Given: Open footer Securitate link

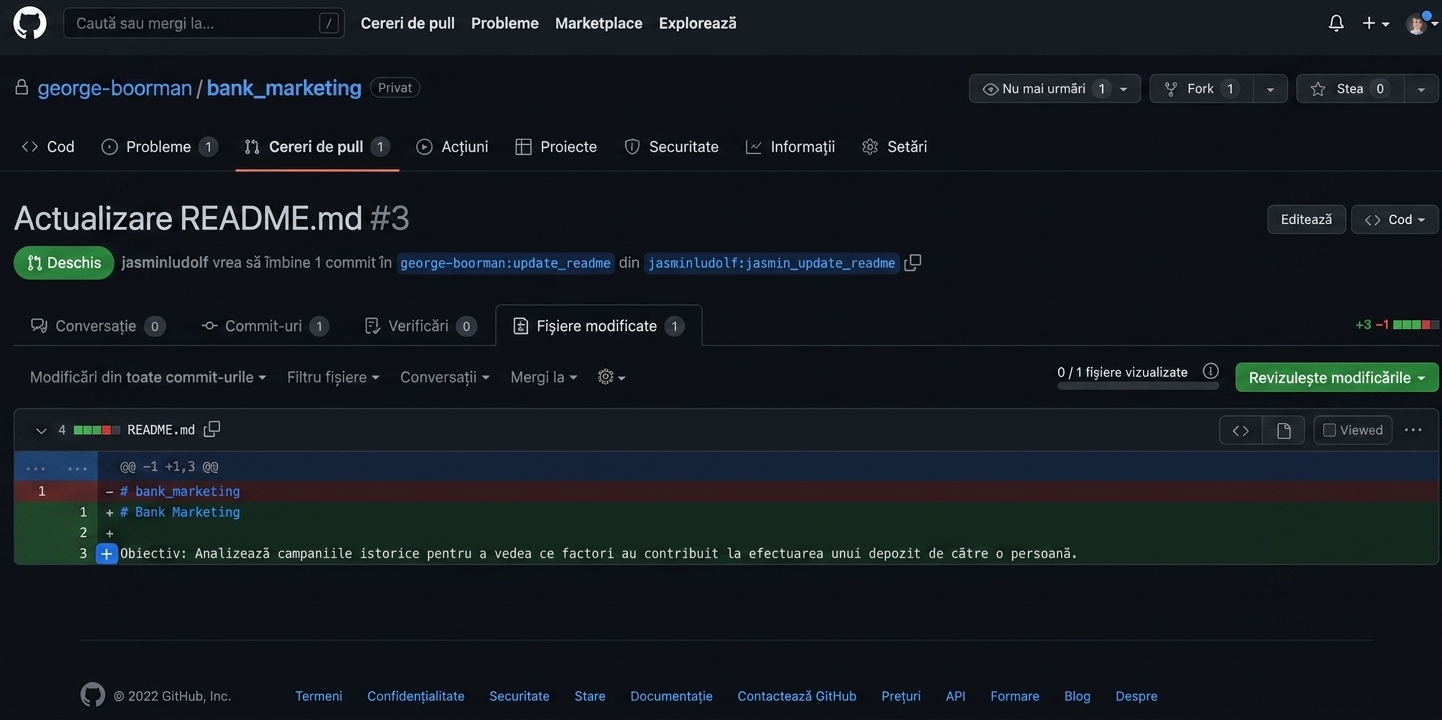Looking at the screenshot, I should tap(519, 696).
